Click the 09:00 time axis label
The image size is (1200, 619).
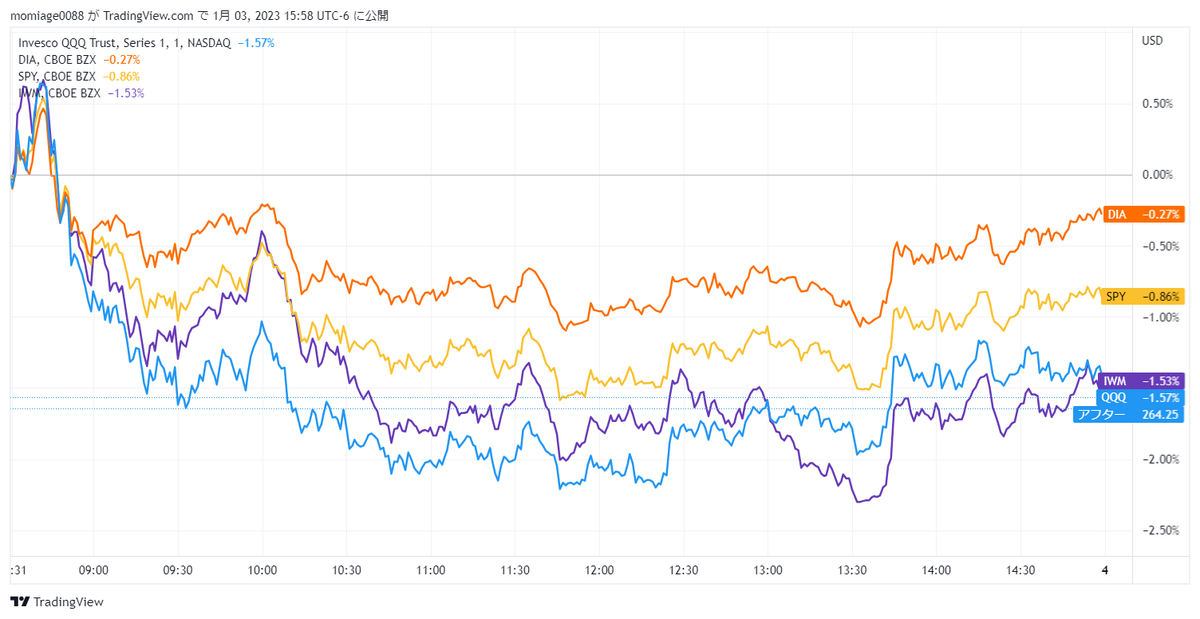(x=93, y=570)
